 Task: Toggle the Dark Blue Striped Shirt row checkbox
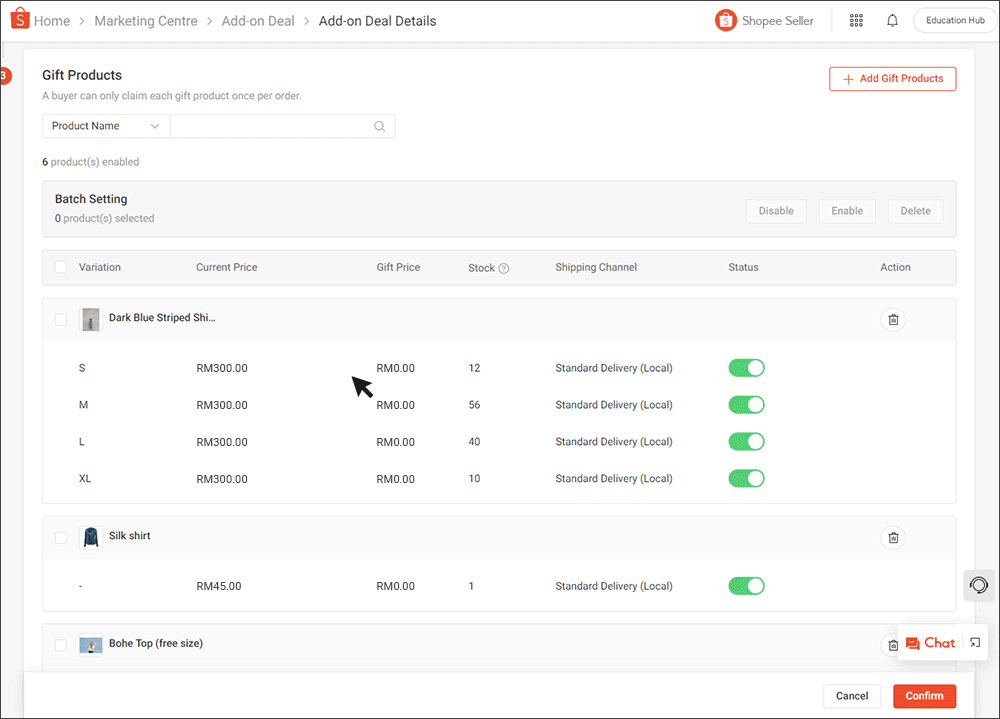pyautogui.click(x=61, y=319)
